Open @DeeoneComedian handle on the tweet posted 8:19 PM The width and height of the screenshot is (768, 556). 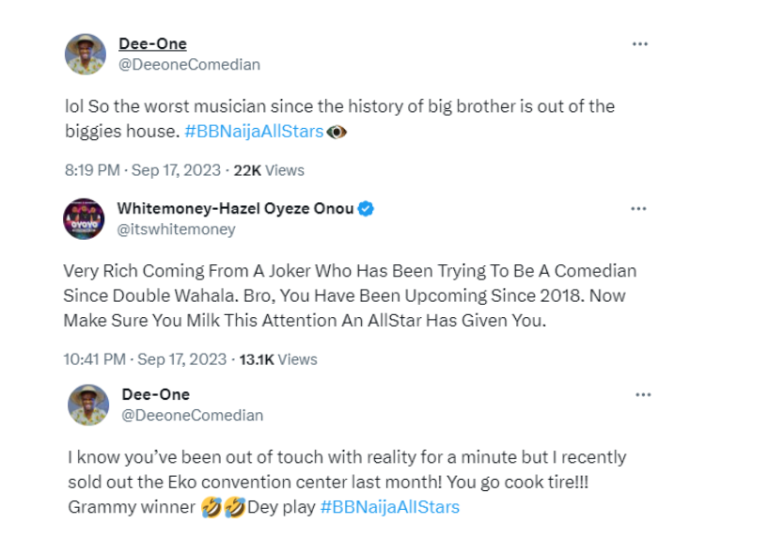(190, 65)
